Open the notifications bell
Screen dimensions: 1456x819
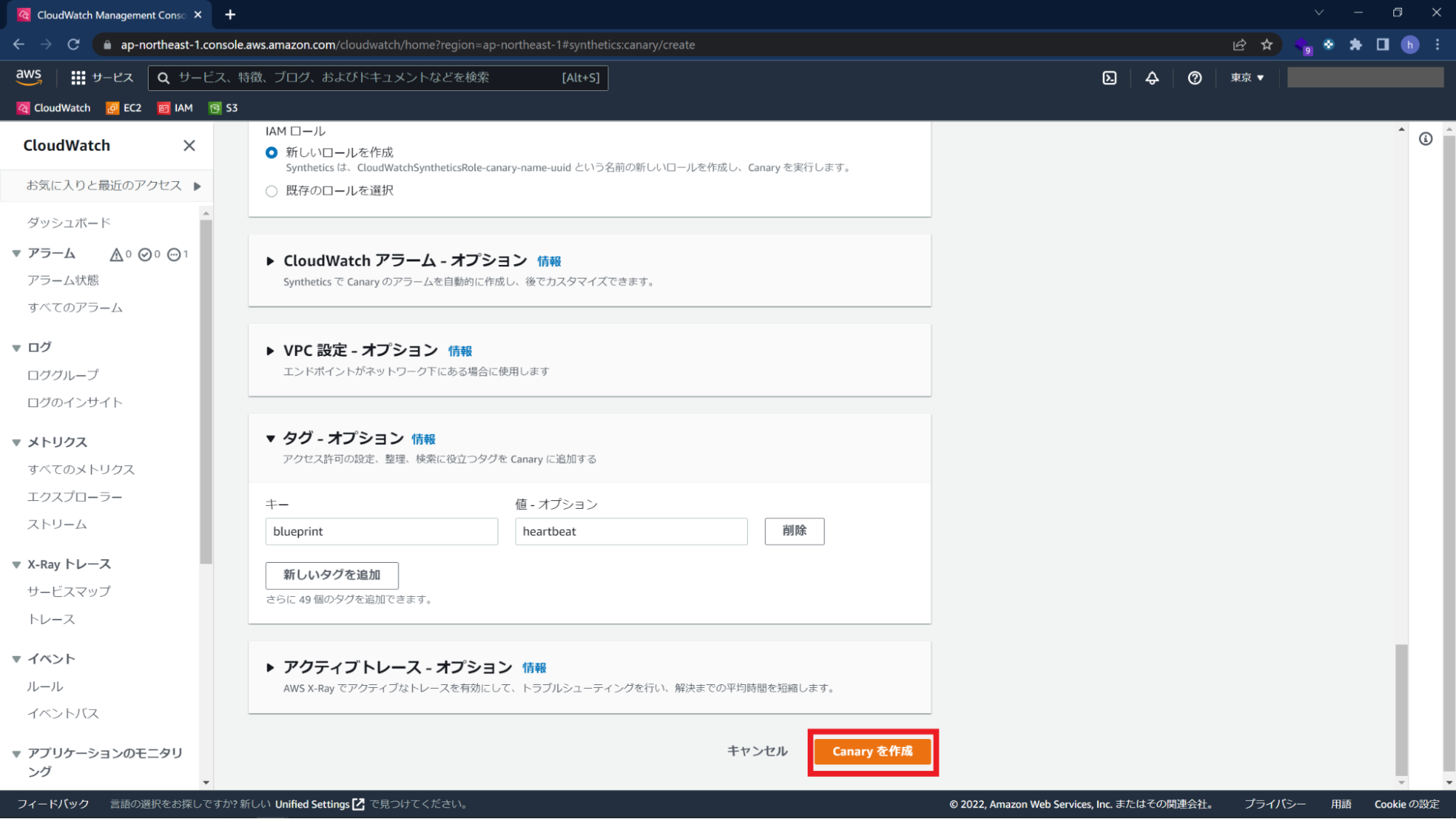pos(1152,78)
